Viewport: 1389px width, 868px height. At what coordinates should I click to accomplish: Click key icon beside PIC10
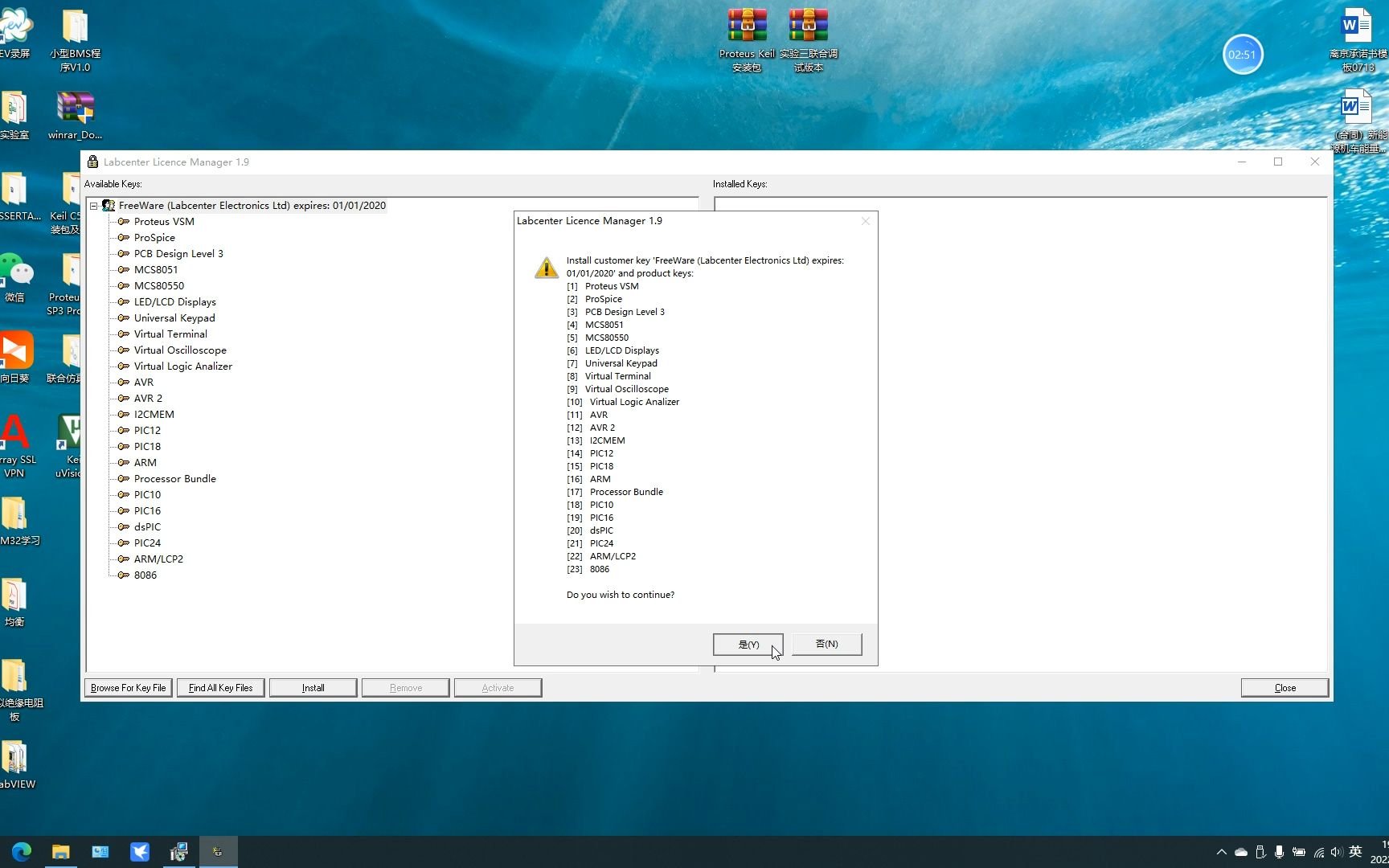pos(123,495)
